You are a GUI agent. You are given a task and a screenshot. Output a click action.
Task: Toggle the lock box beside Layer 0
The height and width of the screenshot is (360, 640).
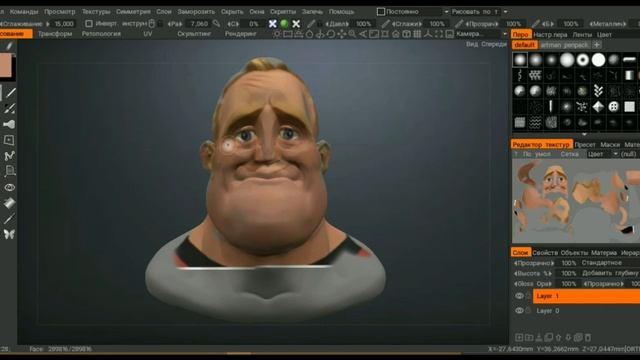529,311
